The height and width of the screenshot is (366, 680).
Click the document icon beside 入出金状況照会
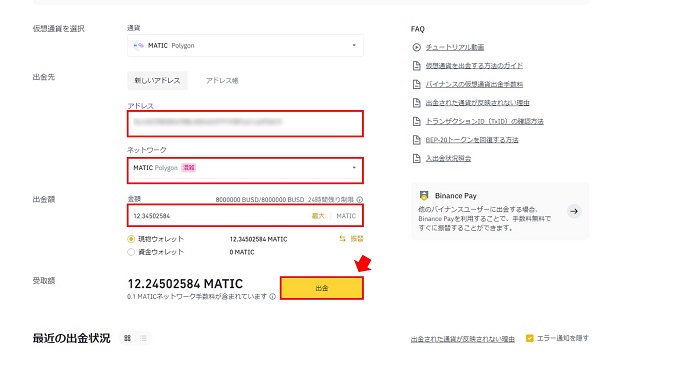pos(416,158)
